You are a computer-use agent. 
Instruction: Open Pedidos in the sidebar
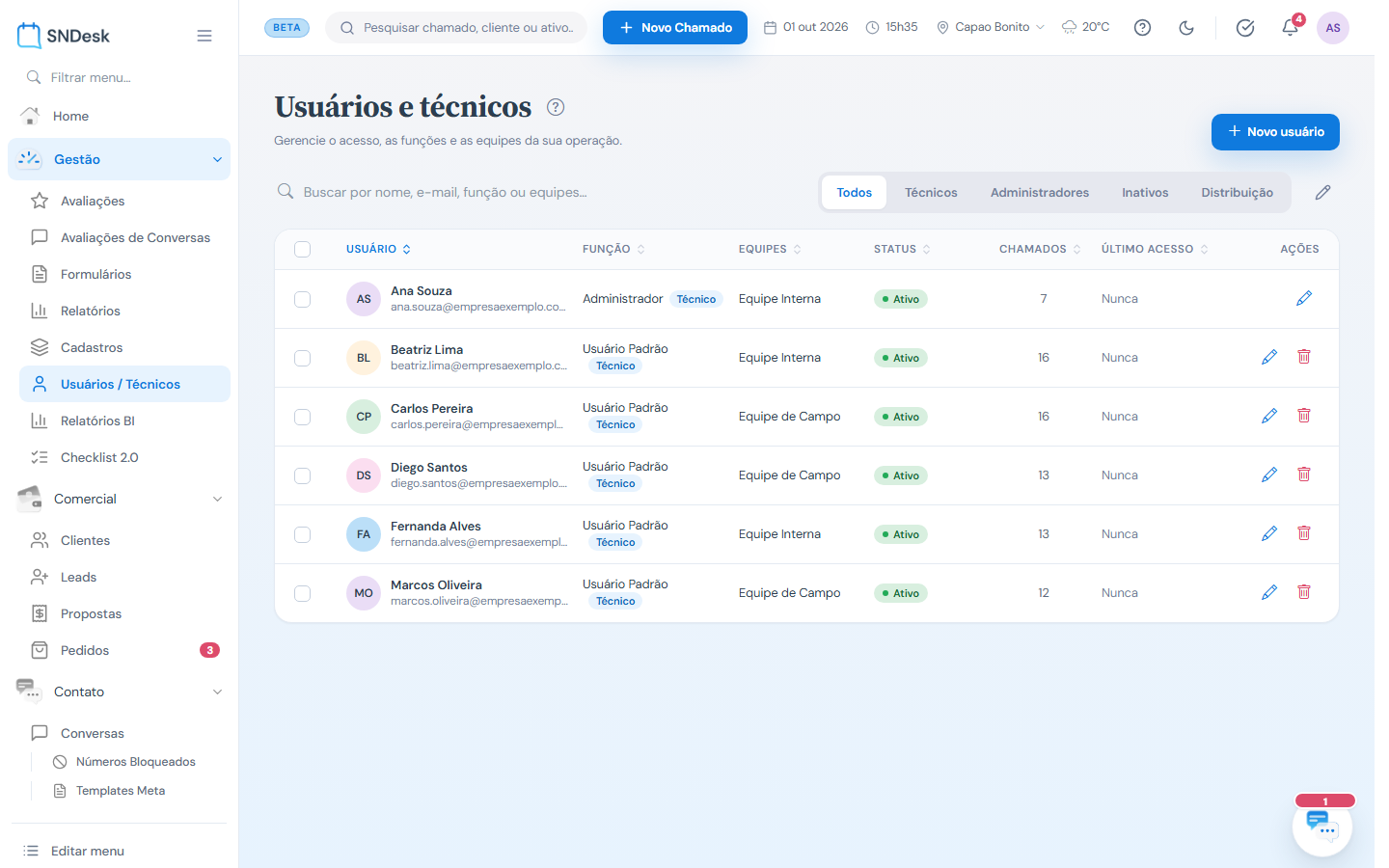[124, 650]
